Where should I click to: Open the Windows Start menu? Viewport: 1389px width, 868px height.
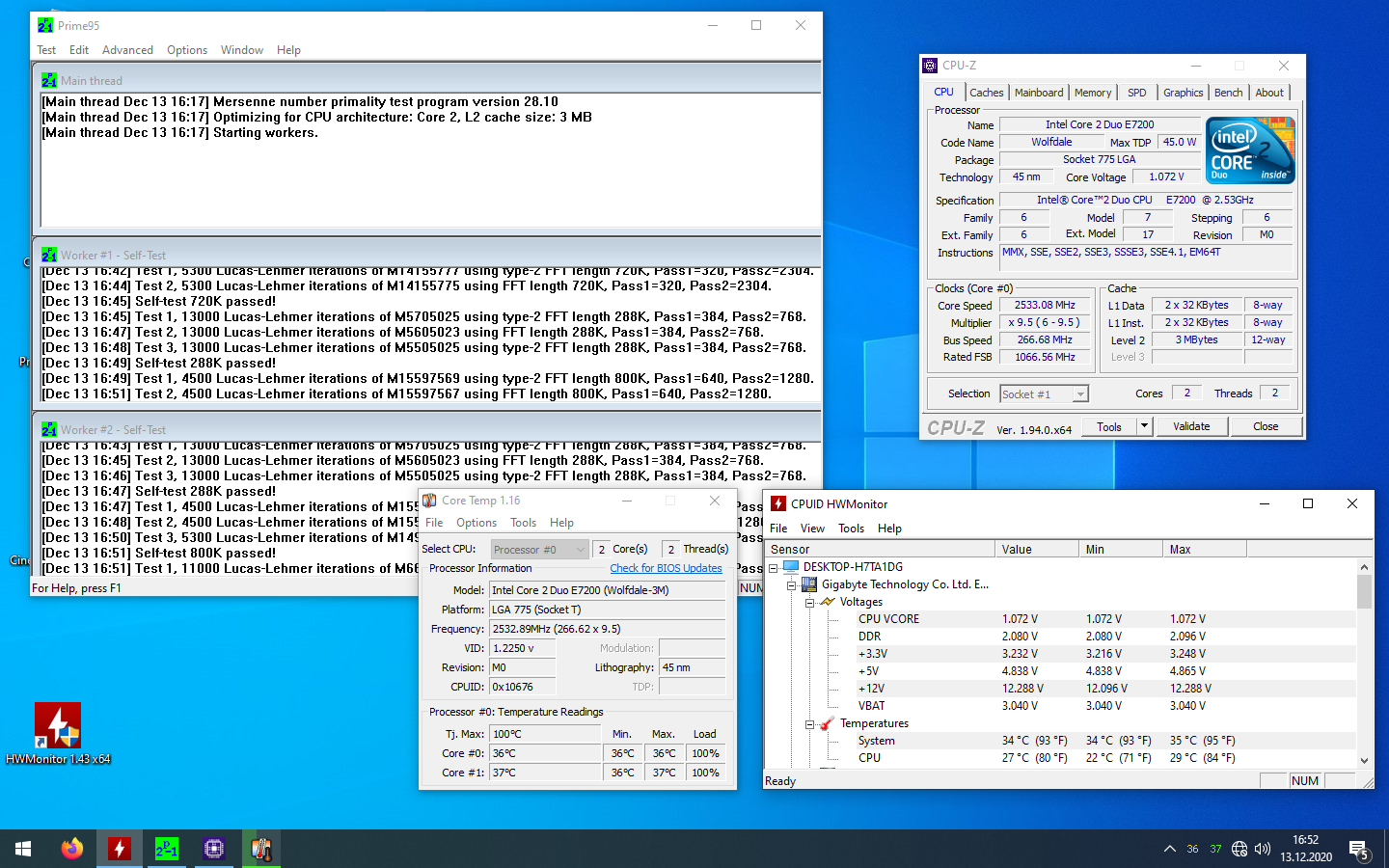click(23, 849)
